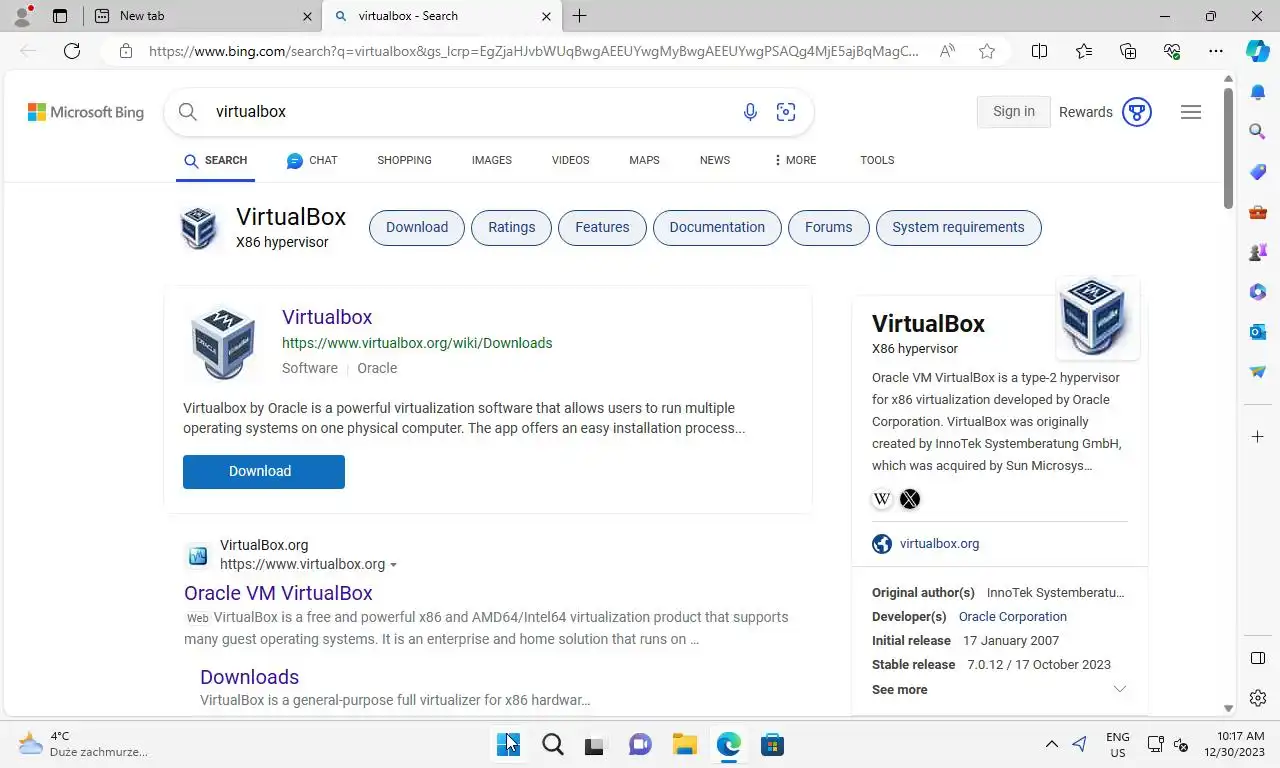
Task: Open Microsoft Store from taskbar
Action: click(x=772, y=745)
